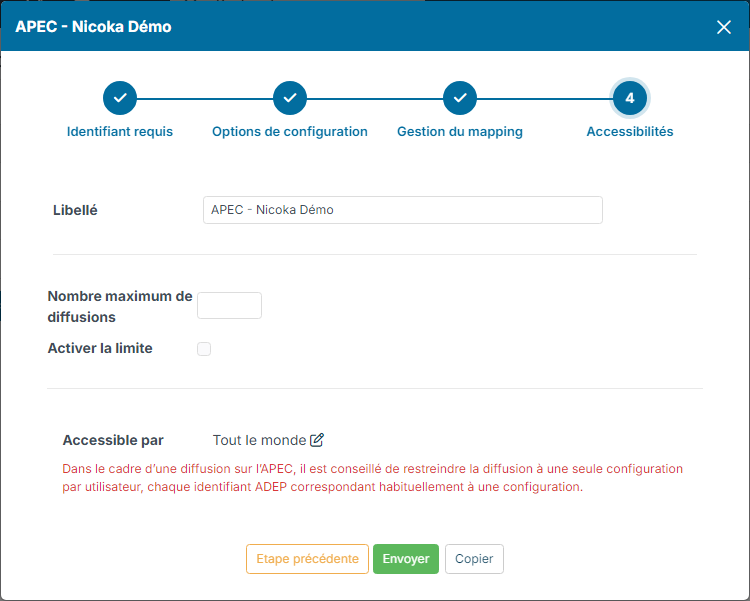Click the 'Identifiant requis' step label
This screenshot has width=750, height=601.
[x=120, y=132]
